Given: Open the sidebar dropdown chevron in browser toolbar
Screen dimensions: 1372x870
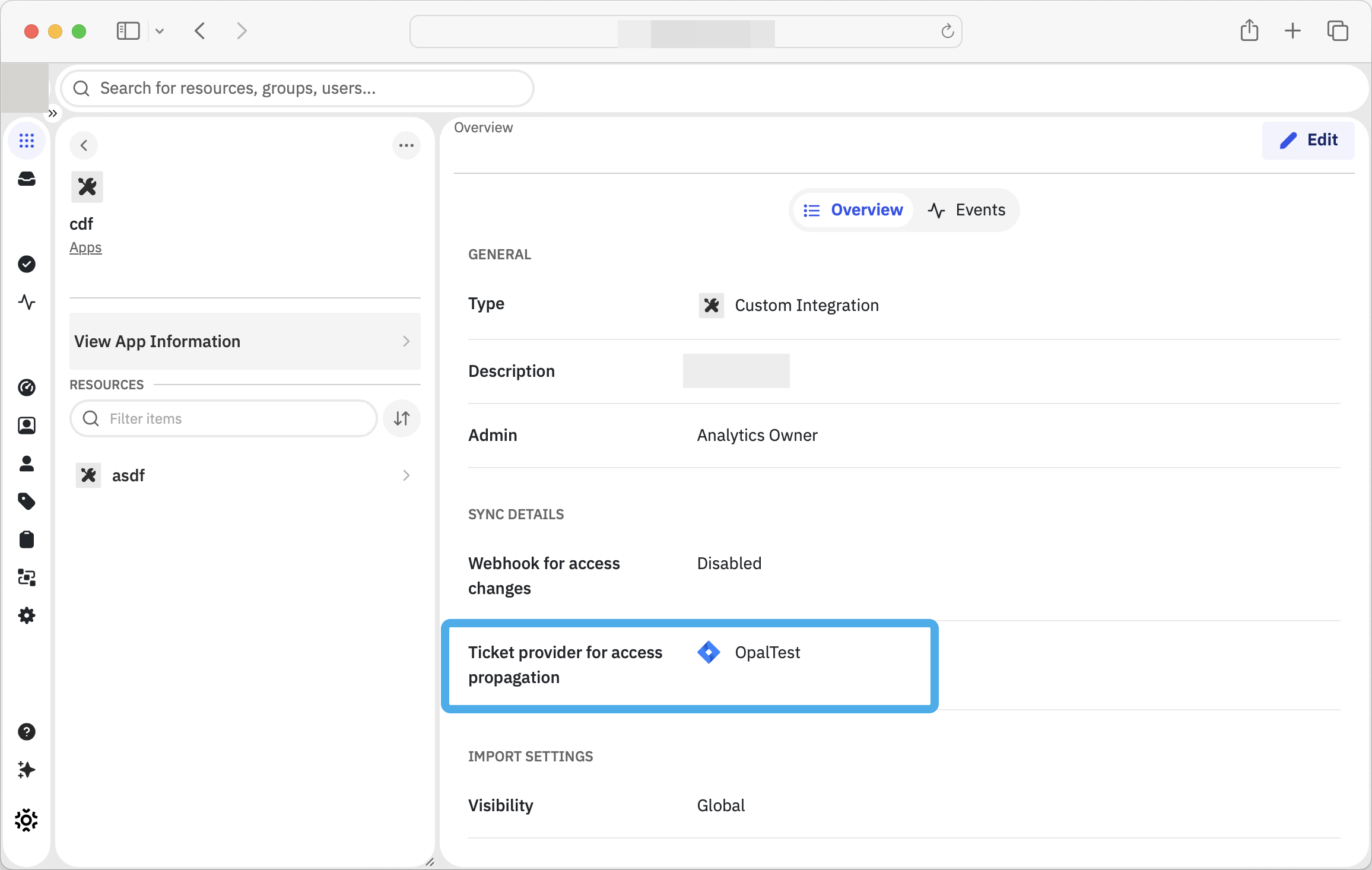Looking at the screenshot, I should [x=160, y=31].
